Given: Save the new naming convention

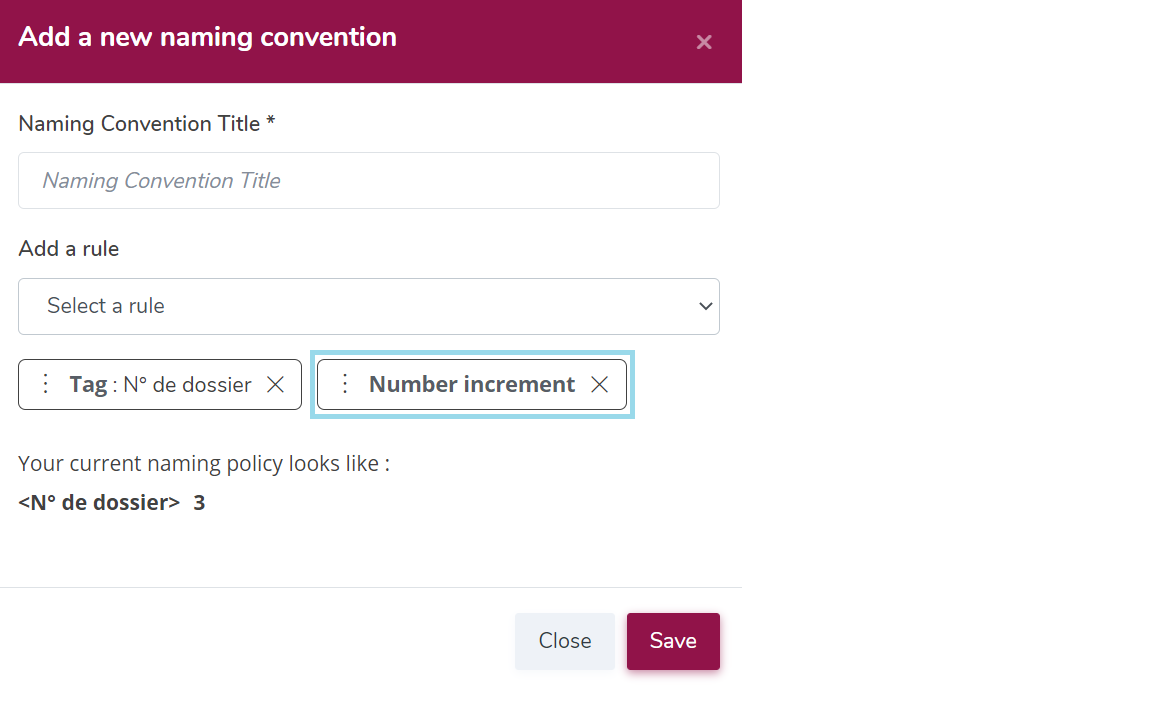Looking at the screenshot, I should pyautogui.click(x=673, y=641).
